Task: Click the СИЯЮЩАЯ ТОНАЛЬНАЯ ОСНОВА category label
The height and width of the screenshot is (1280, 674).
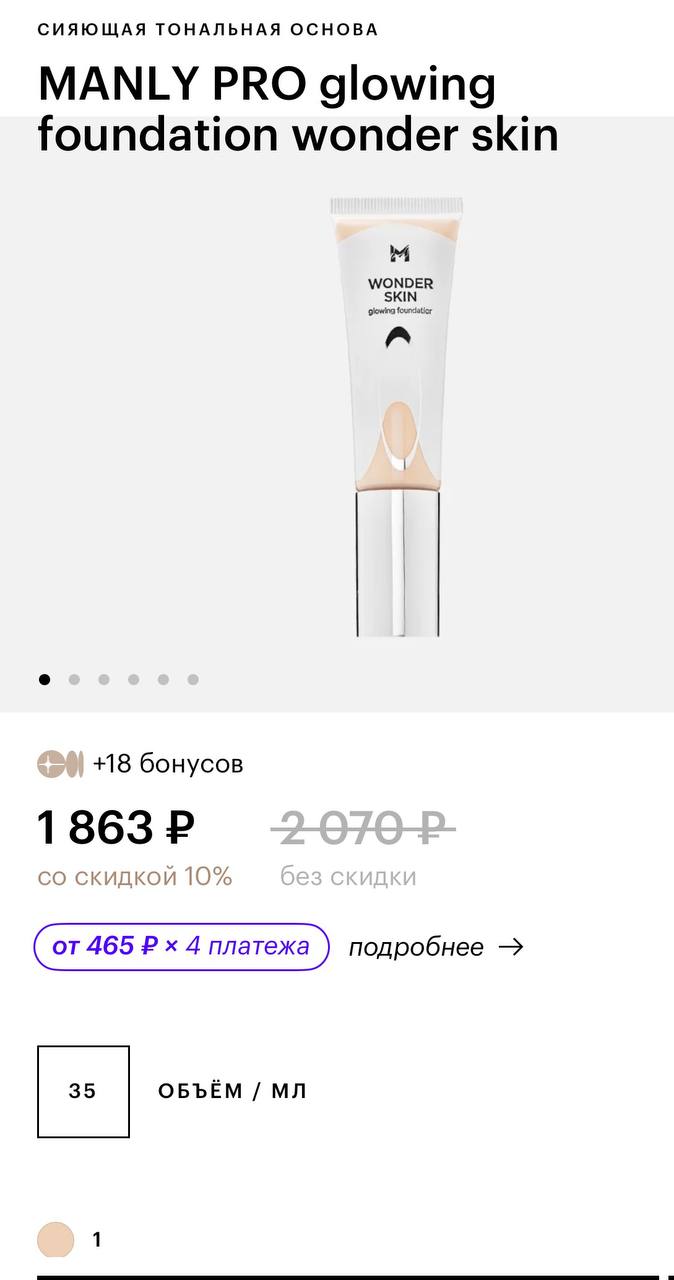Action: coord(208,29)
